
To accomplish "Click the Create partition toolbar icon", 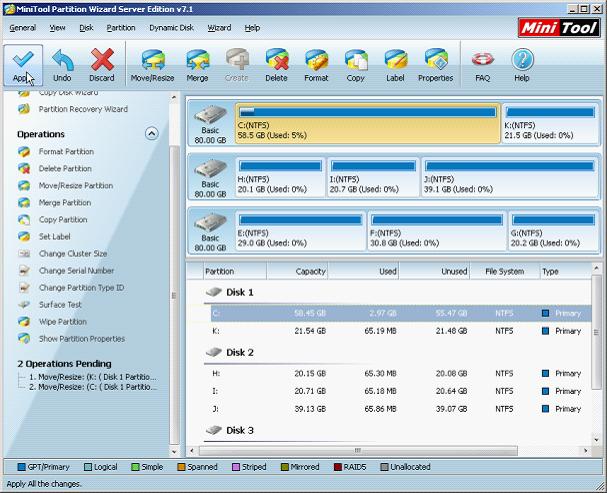I will click(237, 65).
